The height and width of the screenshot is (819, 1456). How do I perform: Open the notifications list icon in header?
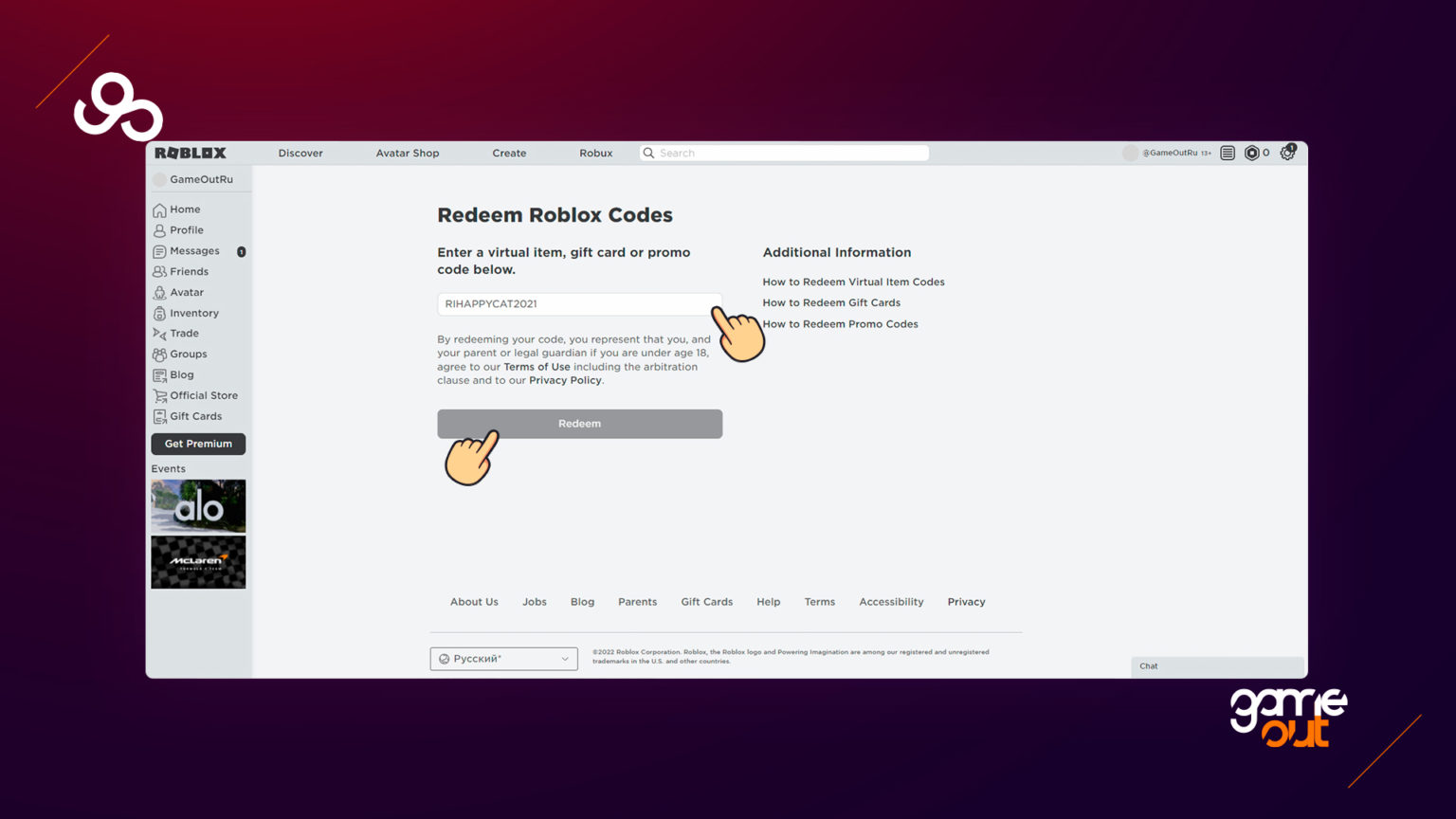(x=1228, y=153)
